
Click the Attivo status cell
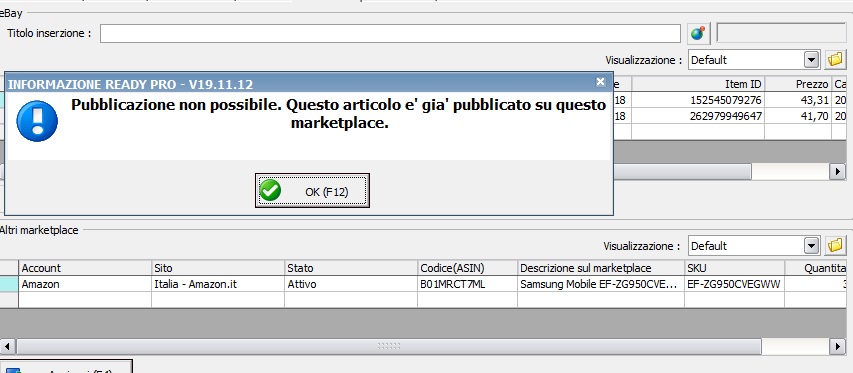point(351,284)
